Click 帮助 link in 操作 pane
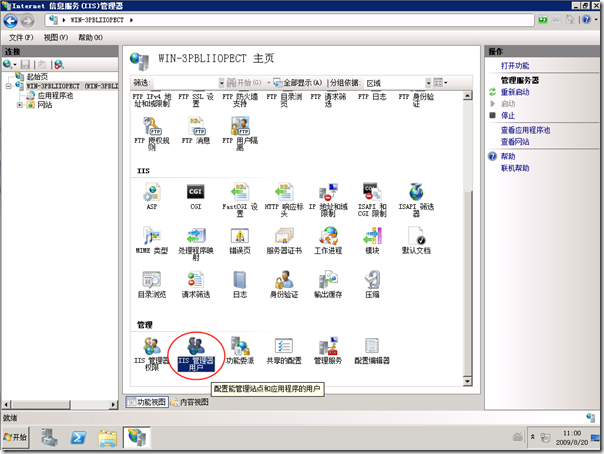604x454 pixels. (x=508, y=156)
